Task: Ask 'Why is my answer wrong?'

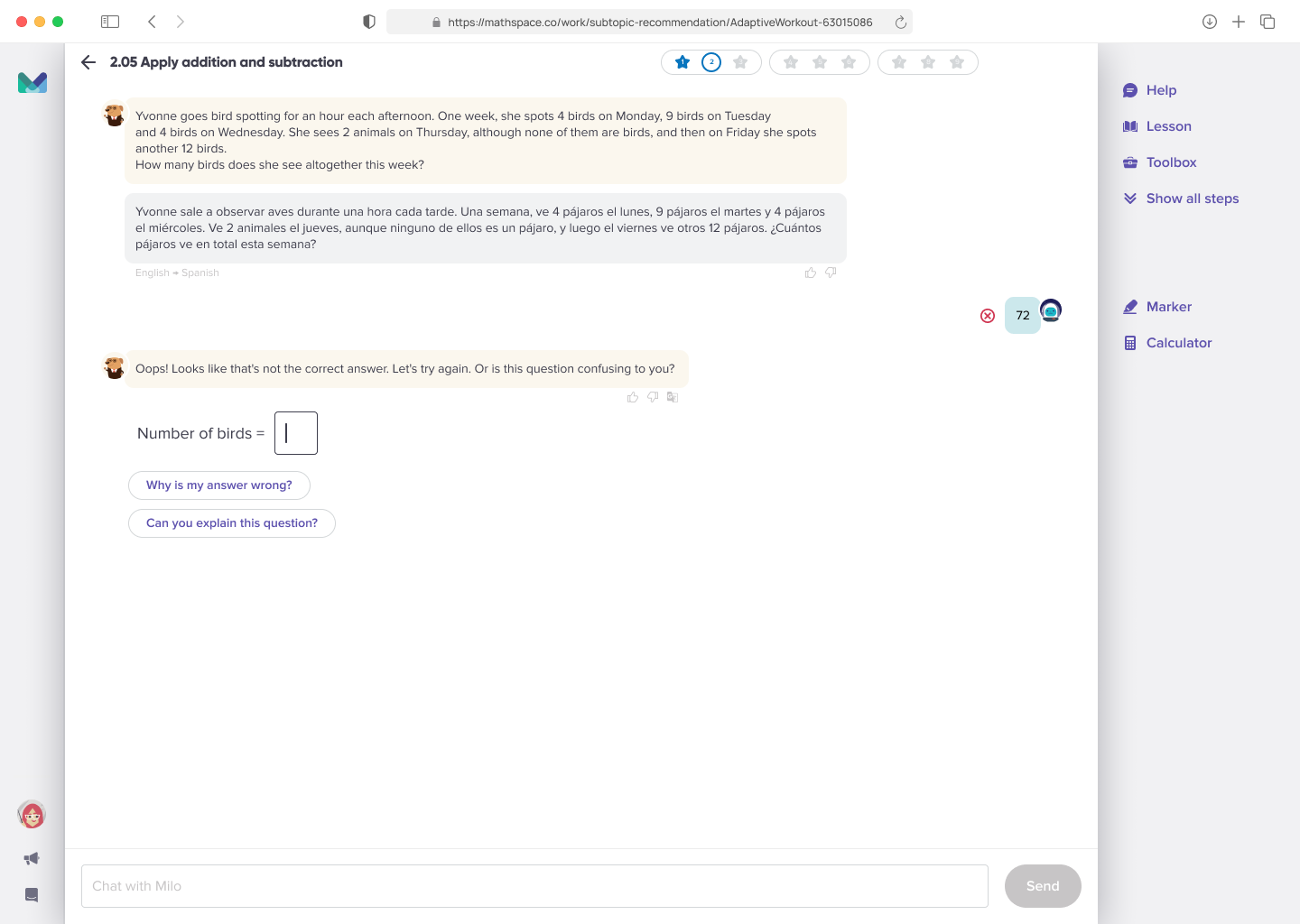Action: (219, 485)
